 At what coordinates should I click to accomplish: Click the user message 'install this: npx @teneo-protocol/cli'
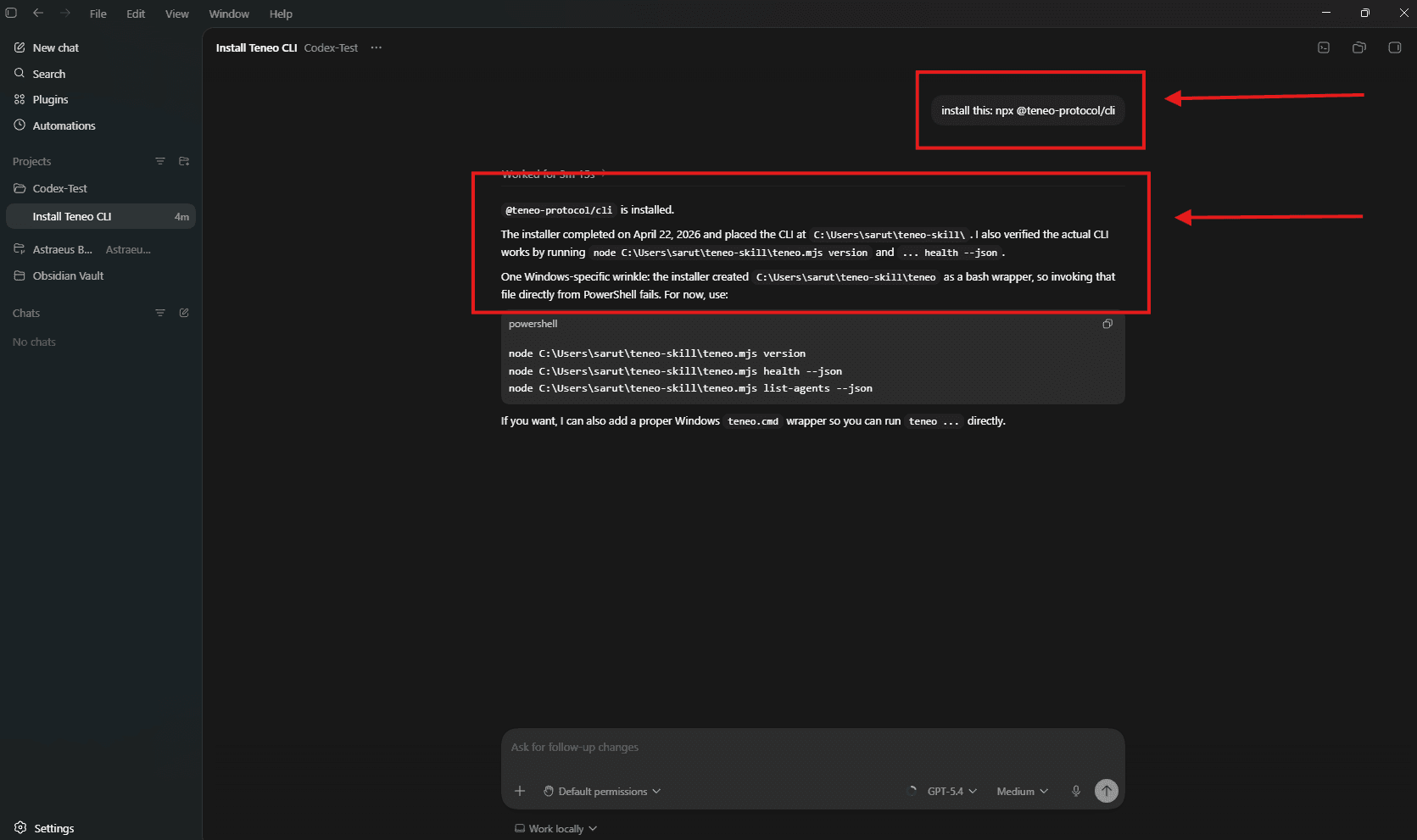pyautogui.click(x=1028, y=110)
